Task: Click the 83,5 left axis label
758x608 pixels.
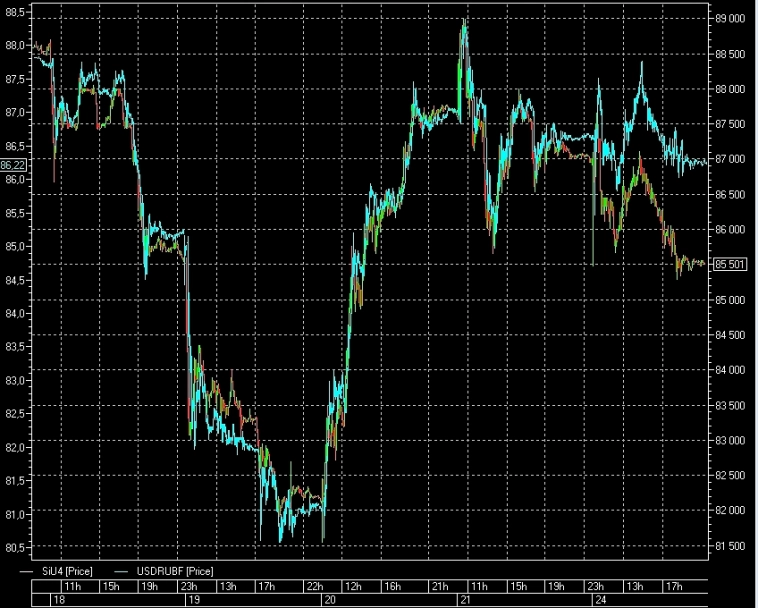Action: click(x=15, y=347)
